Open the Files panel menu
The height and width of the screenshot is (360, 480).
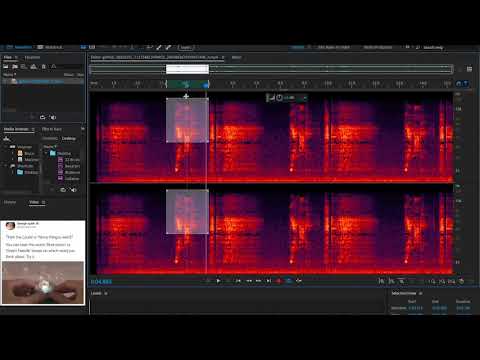16,57
